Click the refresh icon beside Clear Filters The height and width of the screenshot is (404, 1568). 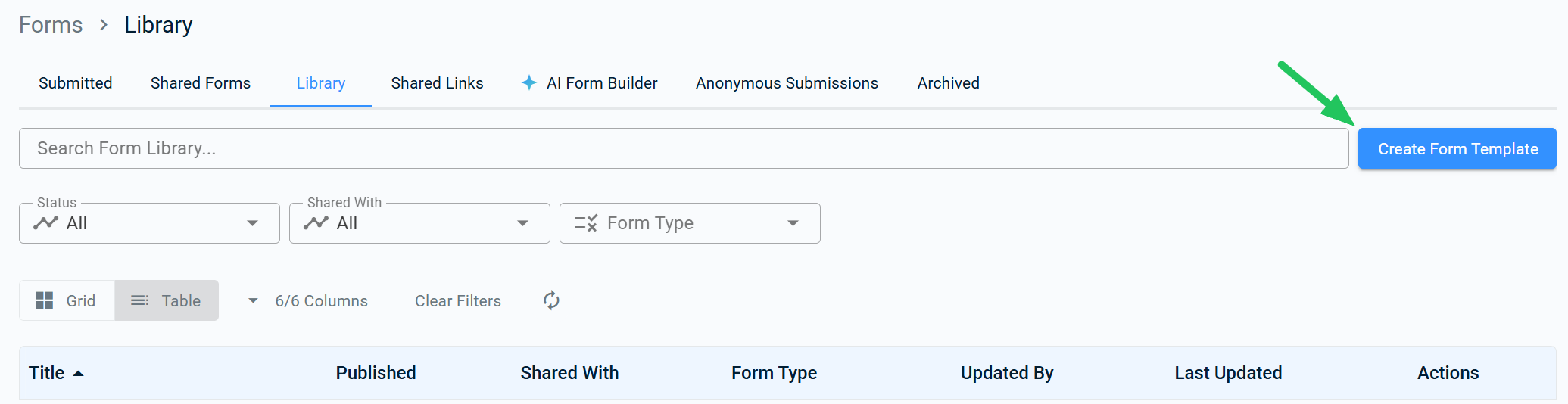(551, 300)
